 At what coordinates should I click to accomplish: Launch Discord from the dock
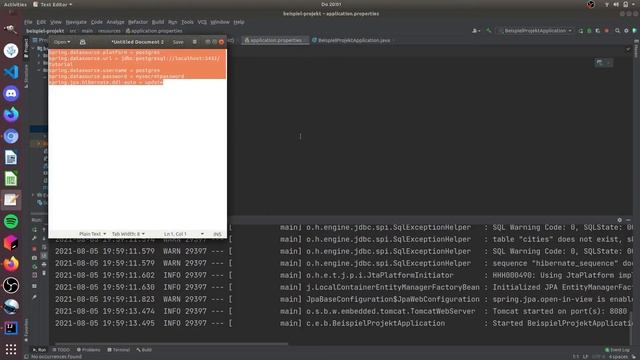11,93
